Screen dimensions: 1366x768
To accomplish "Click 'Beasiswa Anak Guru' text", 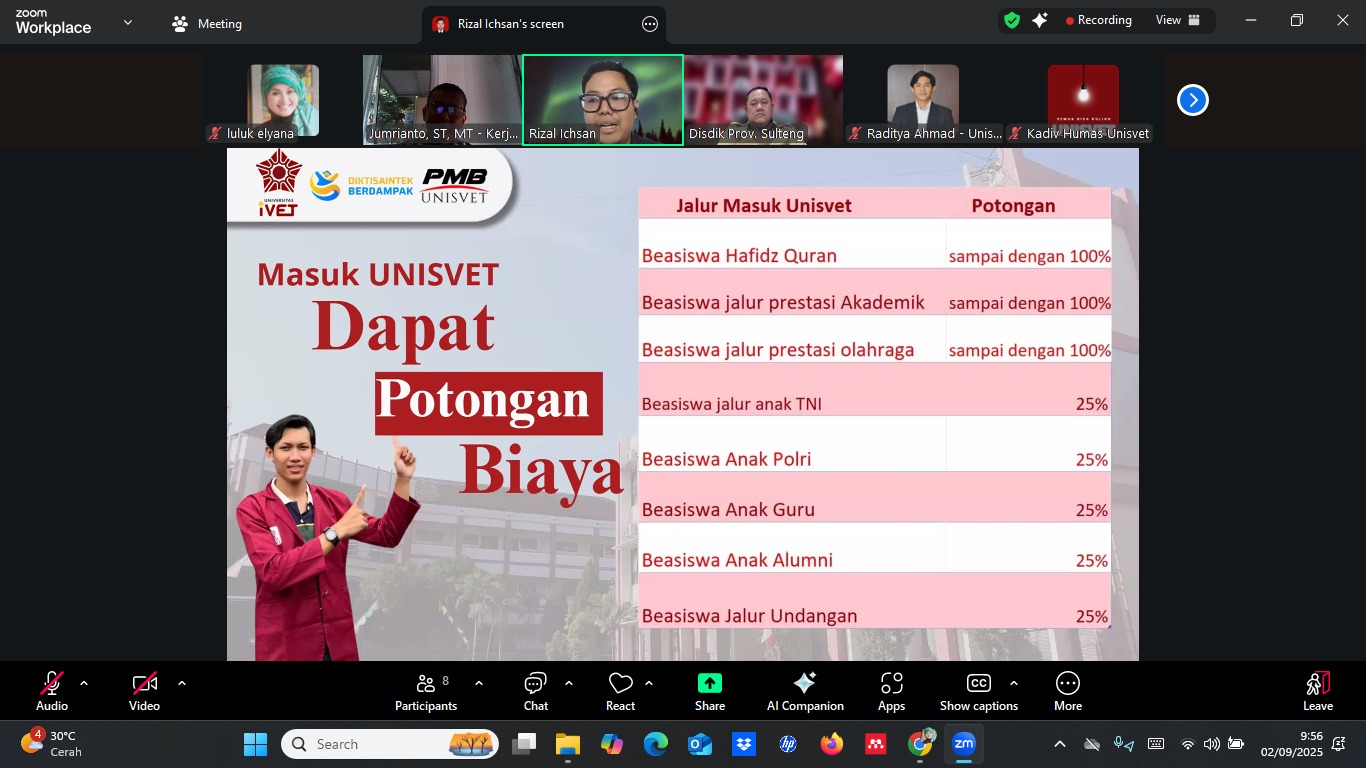I will pyautogui.click(x=728, y=509).
